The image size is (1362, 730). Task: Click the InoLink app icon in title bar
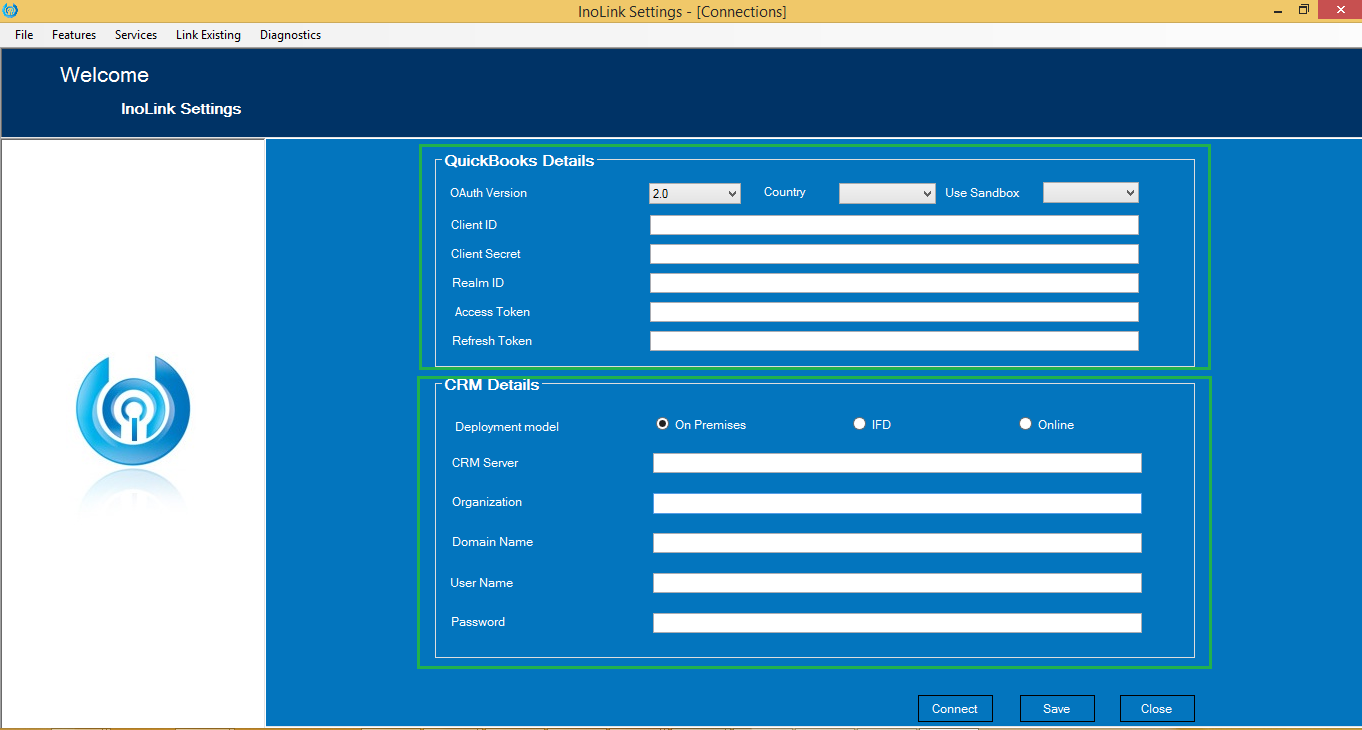pos(11,11)
